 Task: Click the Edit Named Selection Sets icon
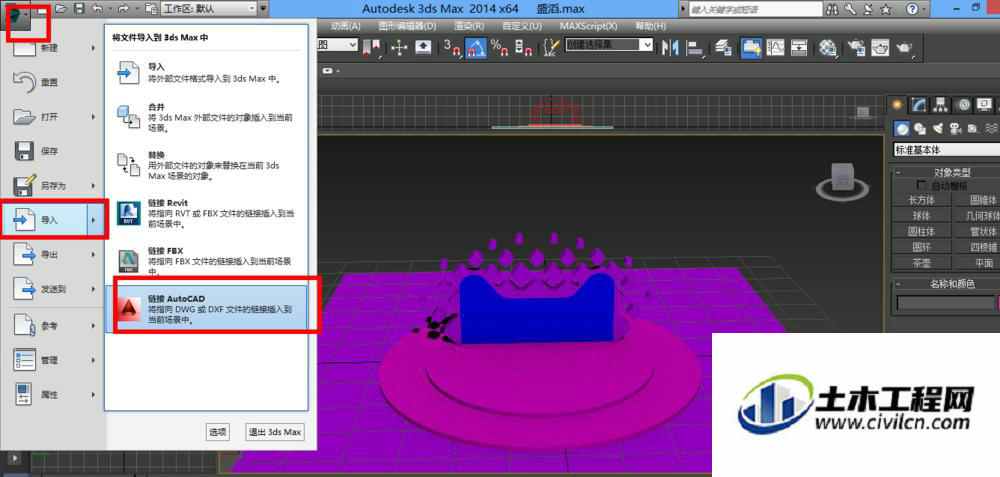(550, 48)
